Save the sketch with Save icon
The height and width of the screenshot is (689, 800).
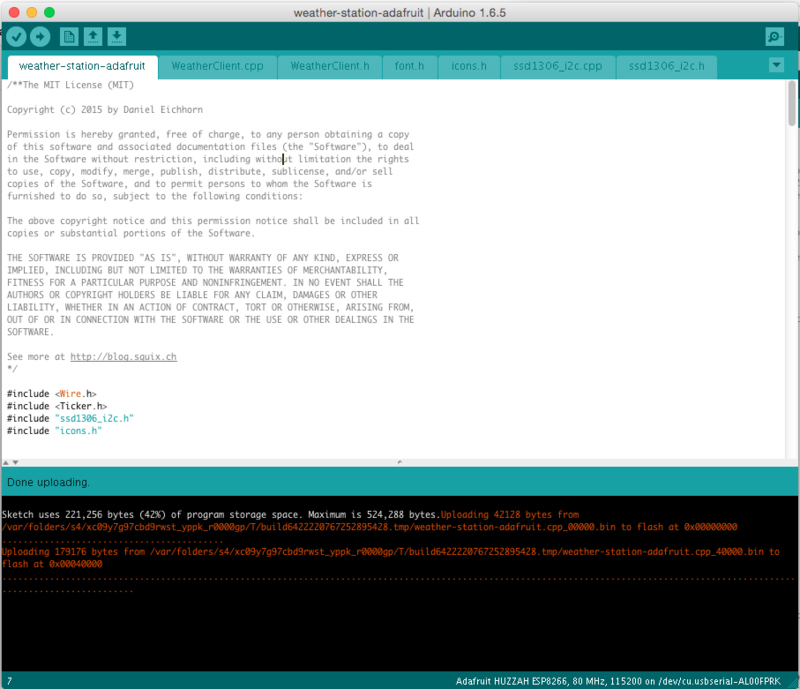(117, 37)
